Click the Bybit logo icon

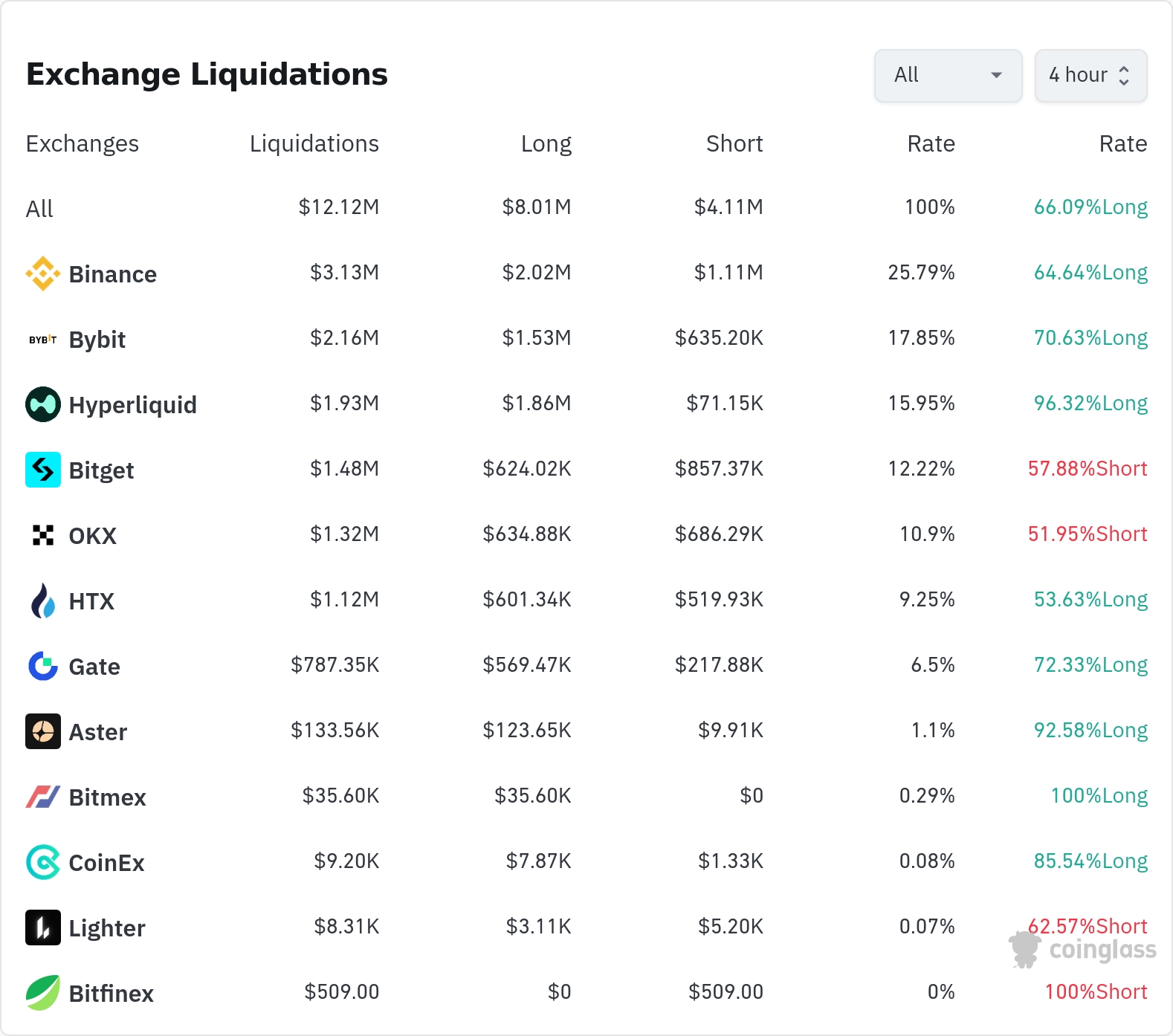(x=43, y=340)
